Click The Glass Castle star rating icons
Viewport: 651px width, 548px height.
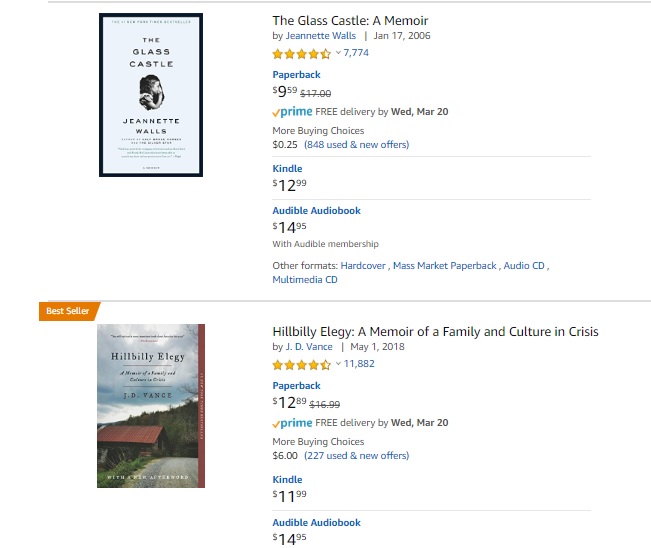click(301, 53)
